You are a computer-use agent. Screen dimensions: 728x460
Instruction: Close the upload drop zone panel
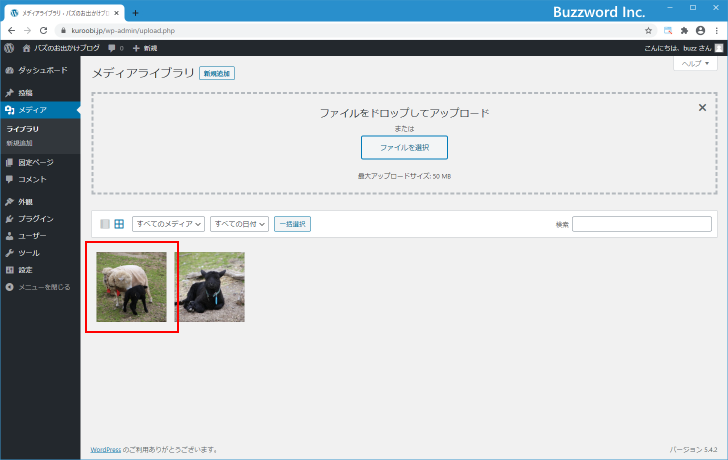702,107
